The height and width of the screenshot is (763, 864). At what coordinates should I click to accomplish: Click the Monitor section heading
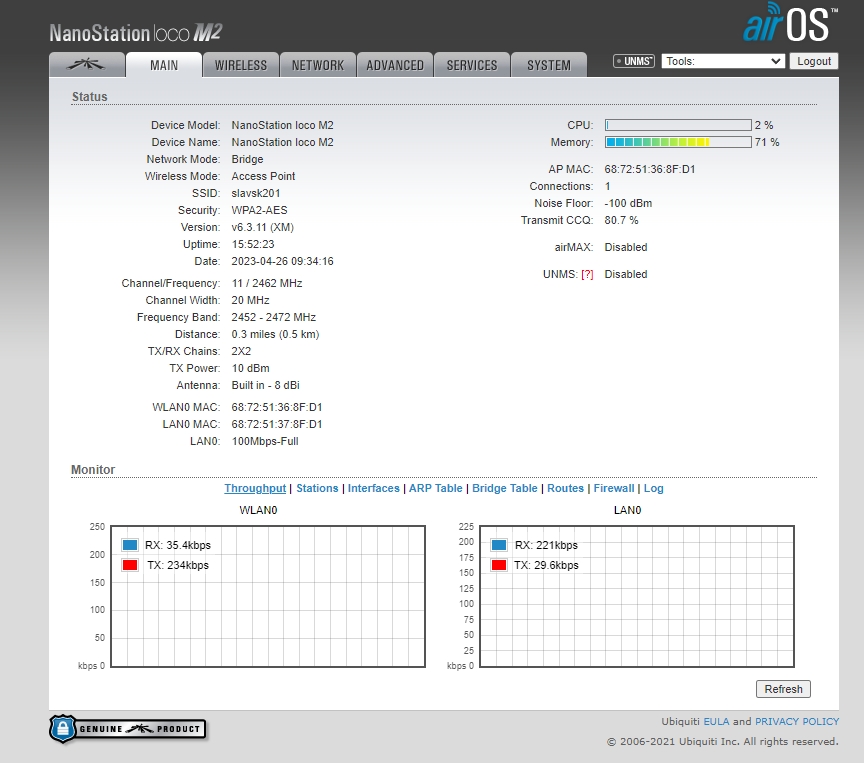pyautogui.click(x=93, y=470)
